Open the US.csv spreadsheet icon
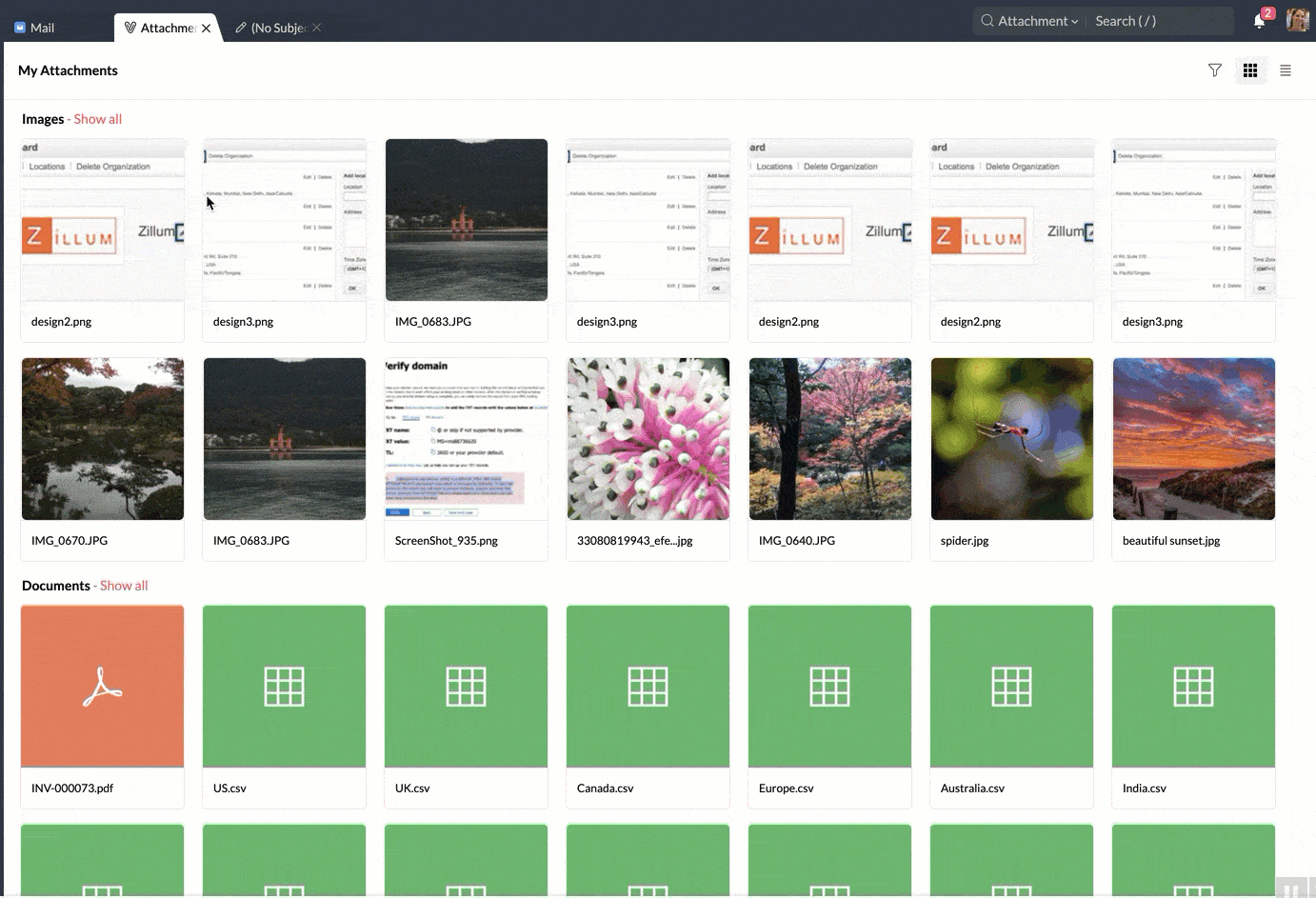Image resolution: width=1316 pixels, height=898 pixels. (285, 687)
